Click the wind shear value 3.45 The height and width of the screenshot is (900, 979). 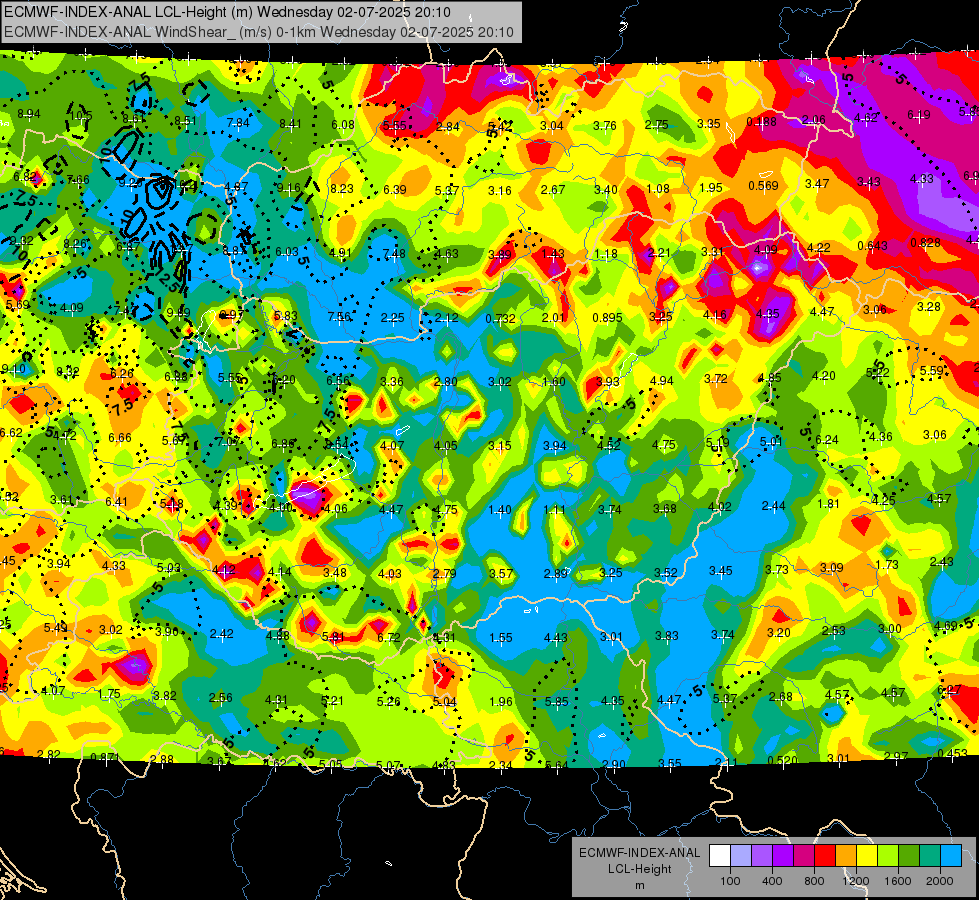coord(721,570)
